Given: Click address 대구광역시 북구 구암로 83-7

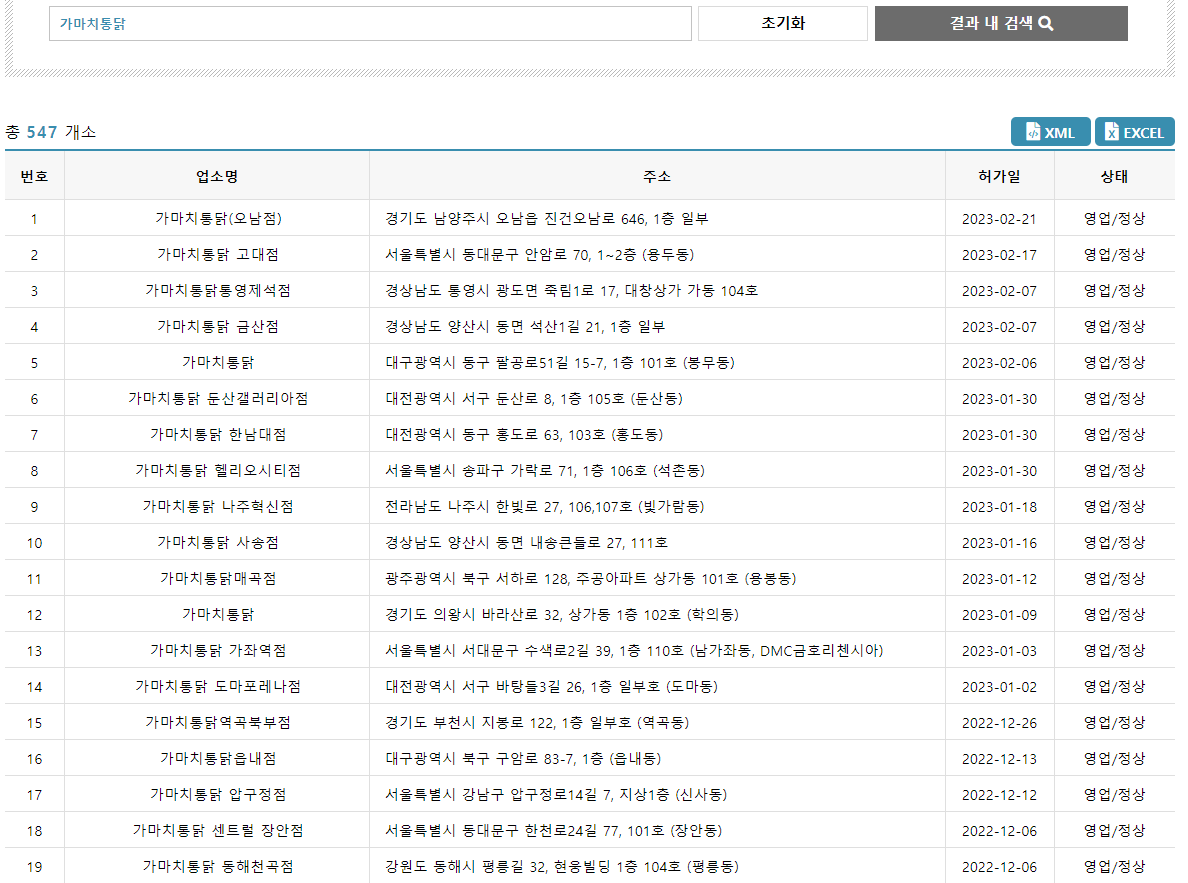Looking at the screenshot, I should [x=524, y=759].
